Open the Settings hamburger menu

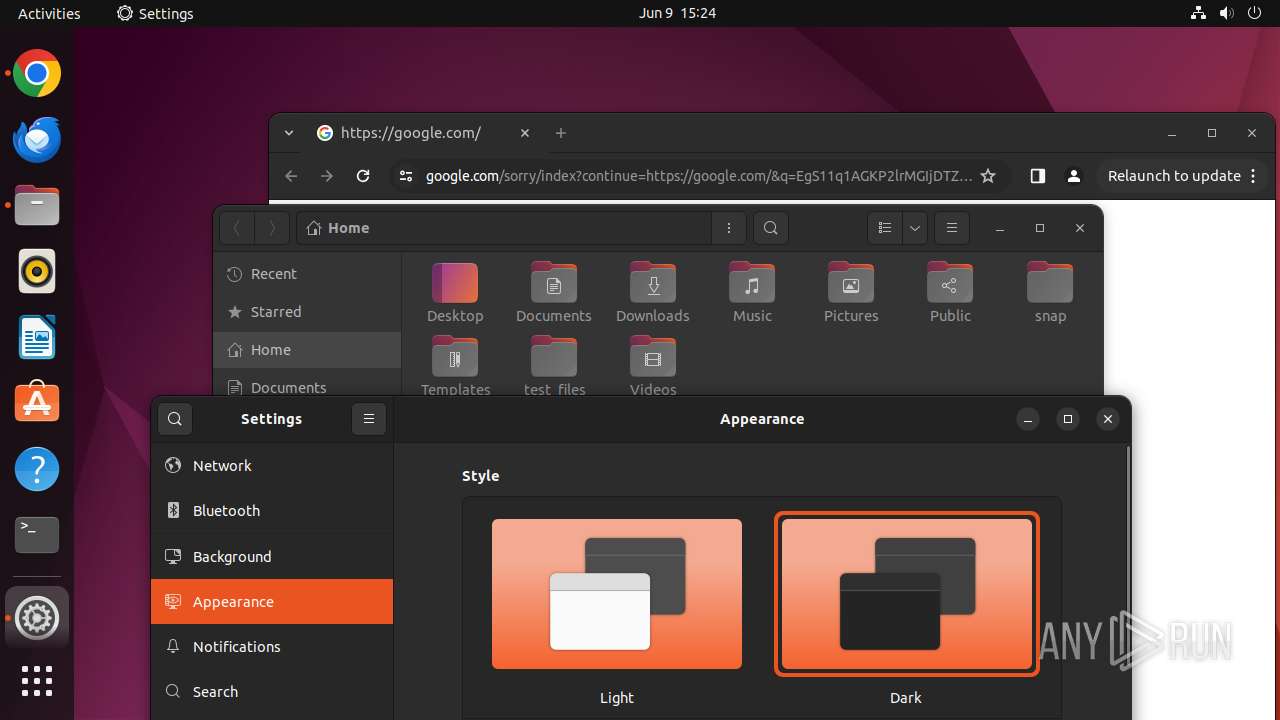click(369, 419)
